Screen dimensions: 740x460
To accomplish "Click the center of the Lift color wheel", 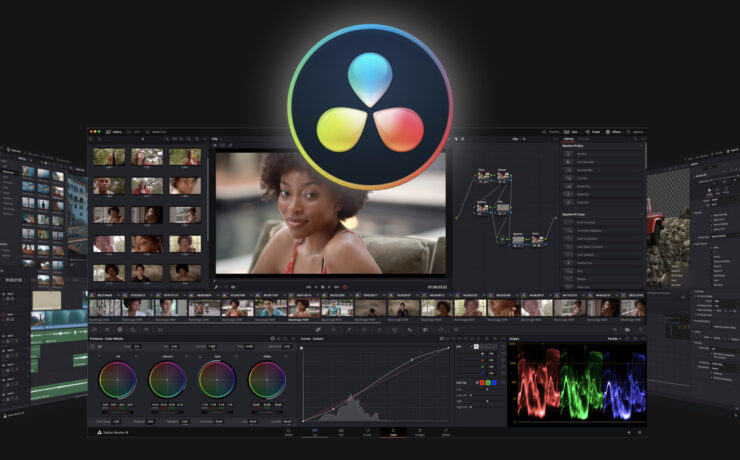I will tap(117, 380).
